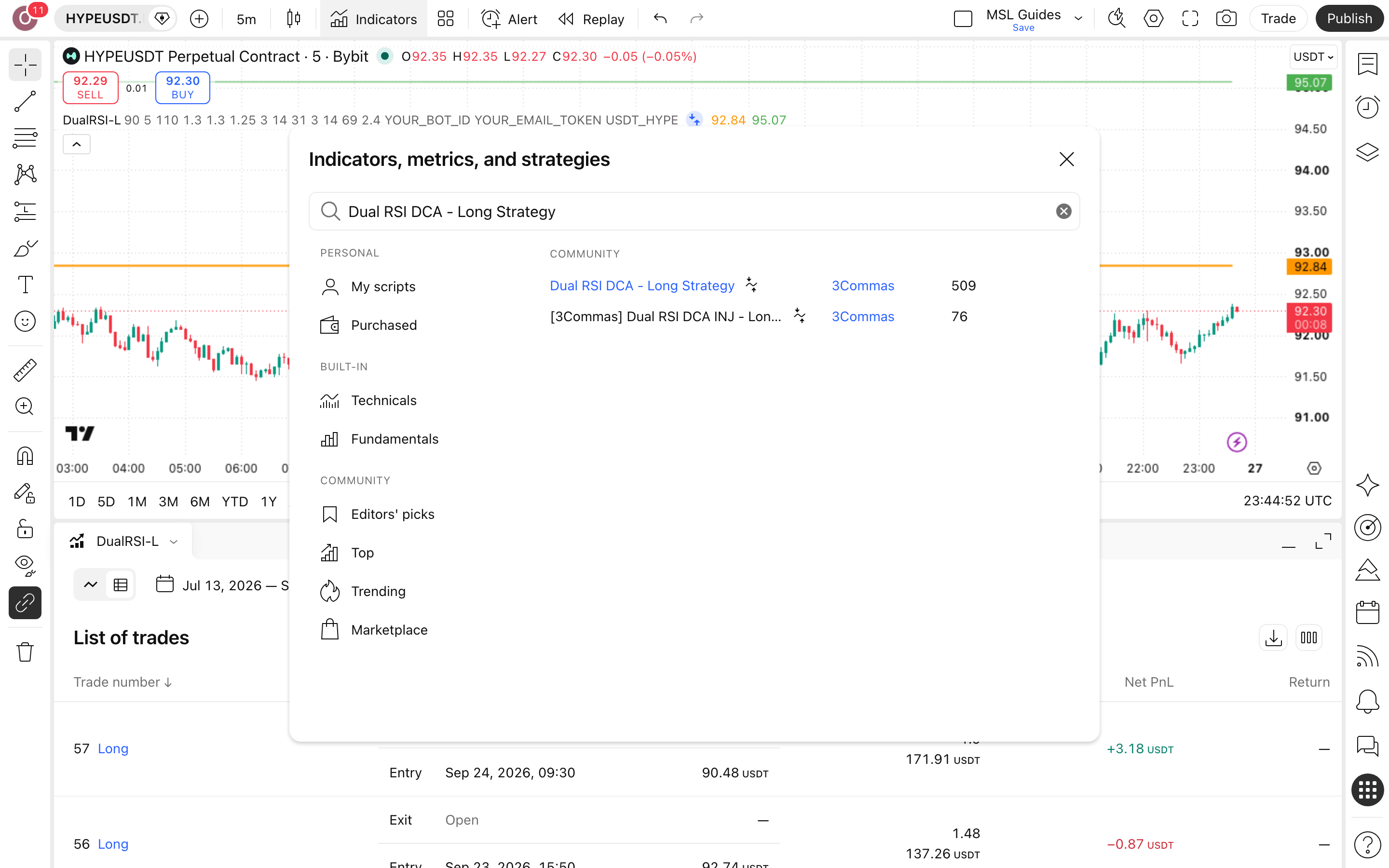Toggle magnet mode for drawings
Screen dimensions: 1389x868
(x=25, y=456)
